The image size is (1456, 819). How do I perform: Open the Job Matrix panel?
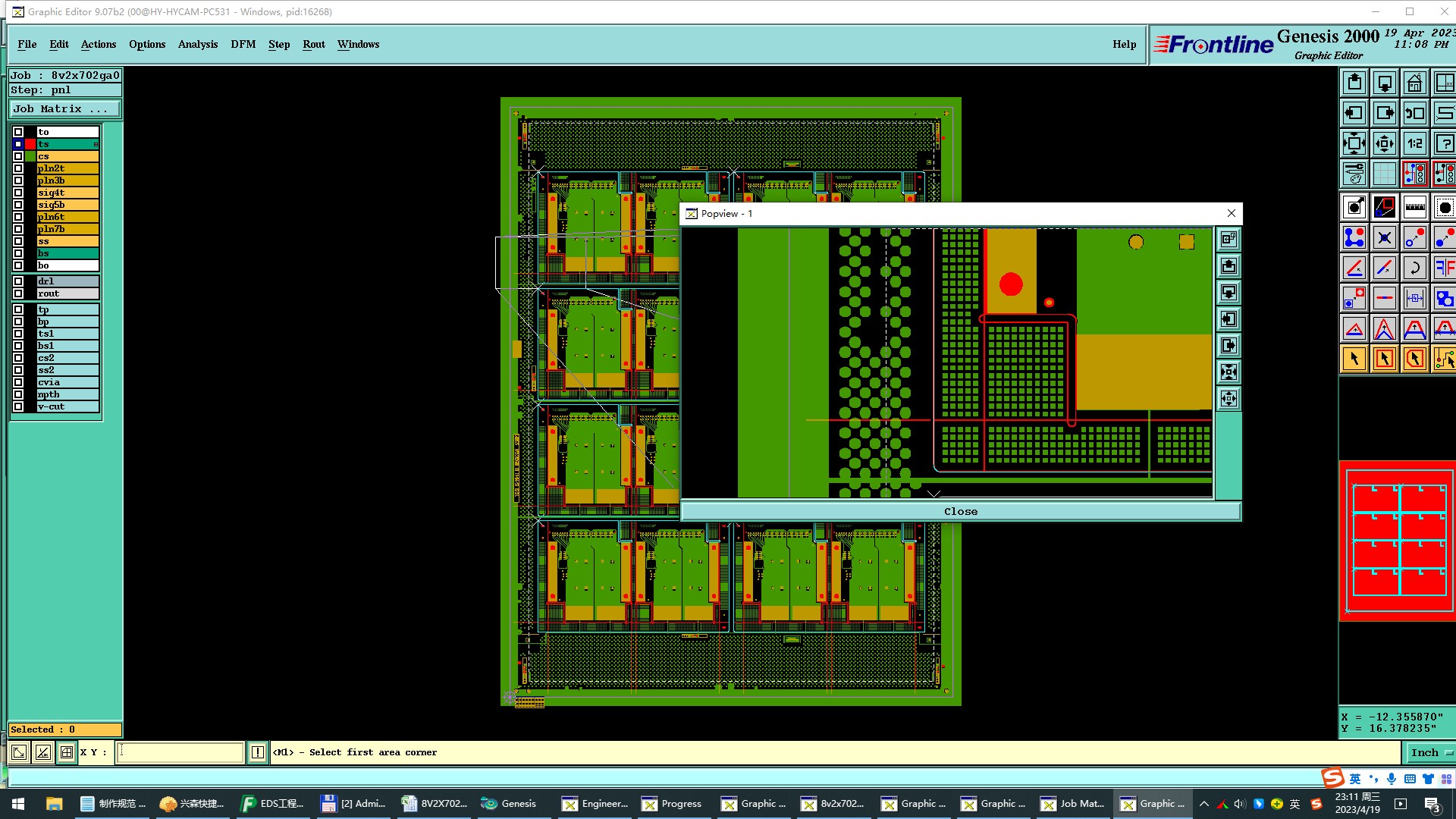click(64, 109)
